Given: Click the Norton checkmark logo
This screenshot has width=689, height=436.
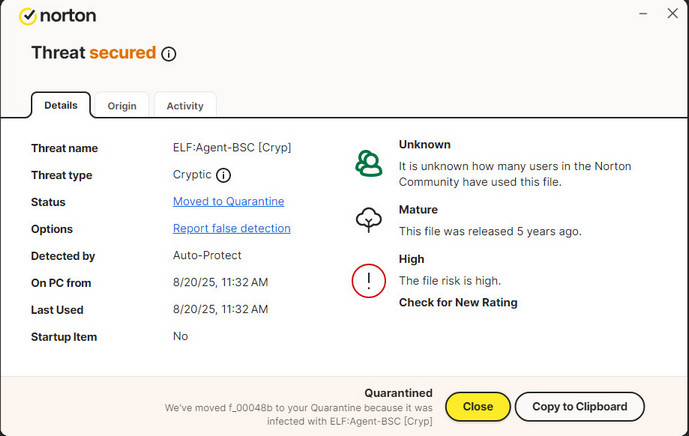Looking at the screenshot, I should [28, 16].
